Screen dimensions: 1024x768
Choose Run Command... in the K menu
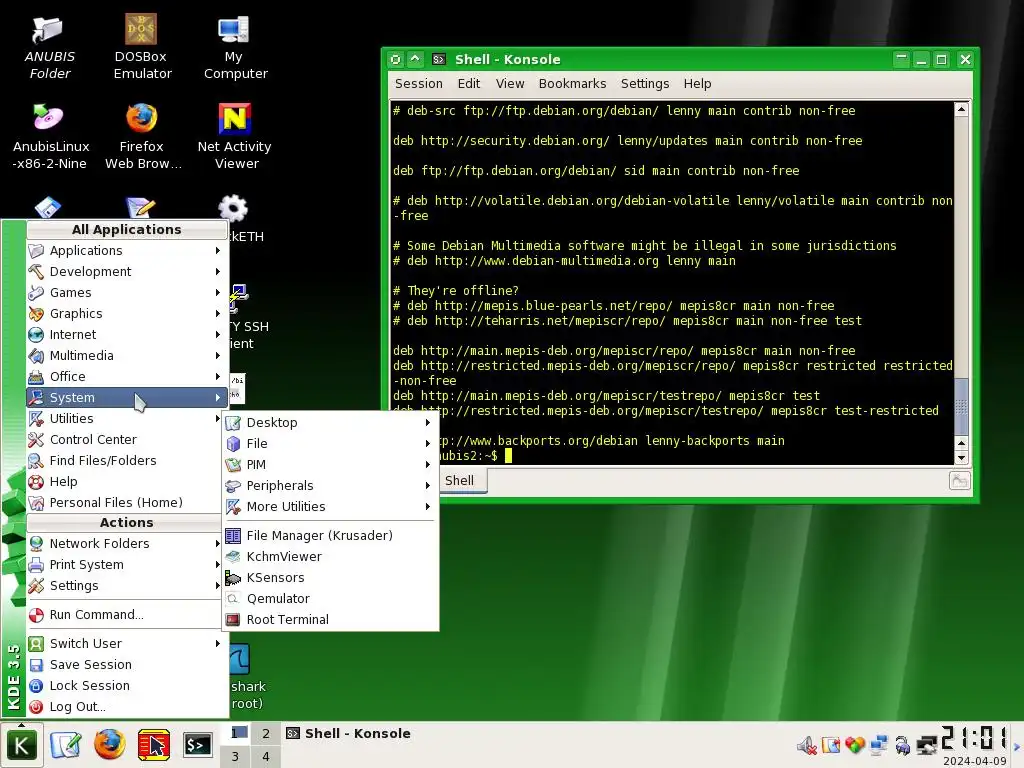tap(126, 615)
